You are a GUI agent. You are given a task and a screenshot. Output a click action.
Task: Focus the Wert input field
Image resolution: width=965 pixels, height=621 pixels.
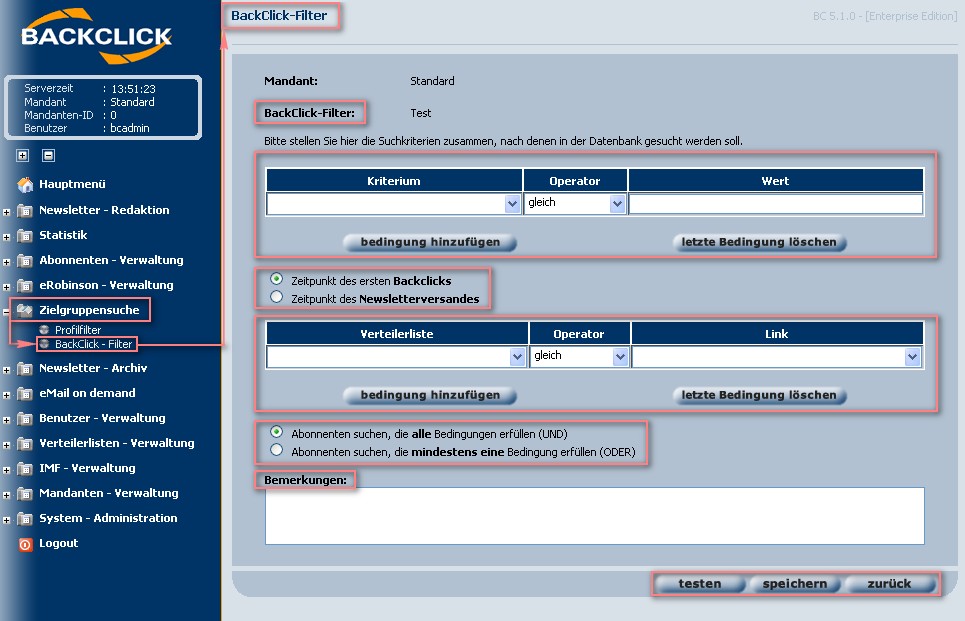pyautogui.click(x=775, y=204)
